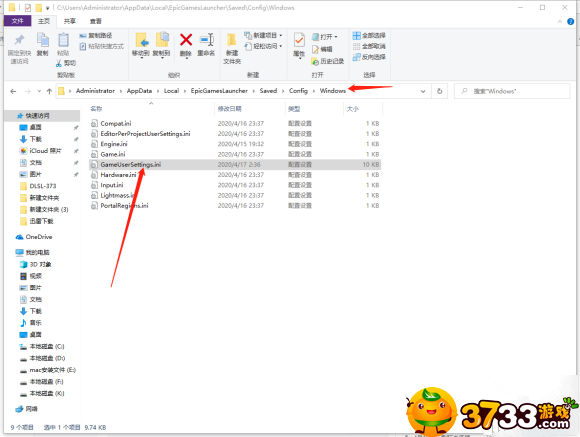The width and height of the screenshot is (580, 437).
Task: Open OneDrive in the navigation pane
Action: [x=38, y=237]
